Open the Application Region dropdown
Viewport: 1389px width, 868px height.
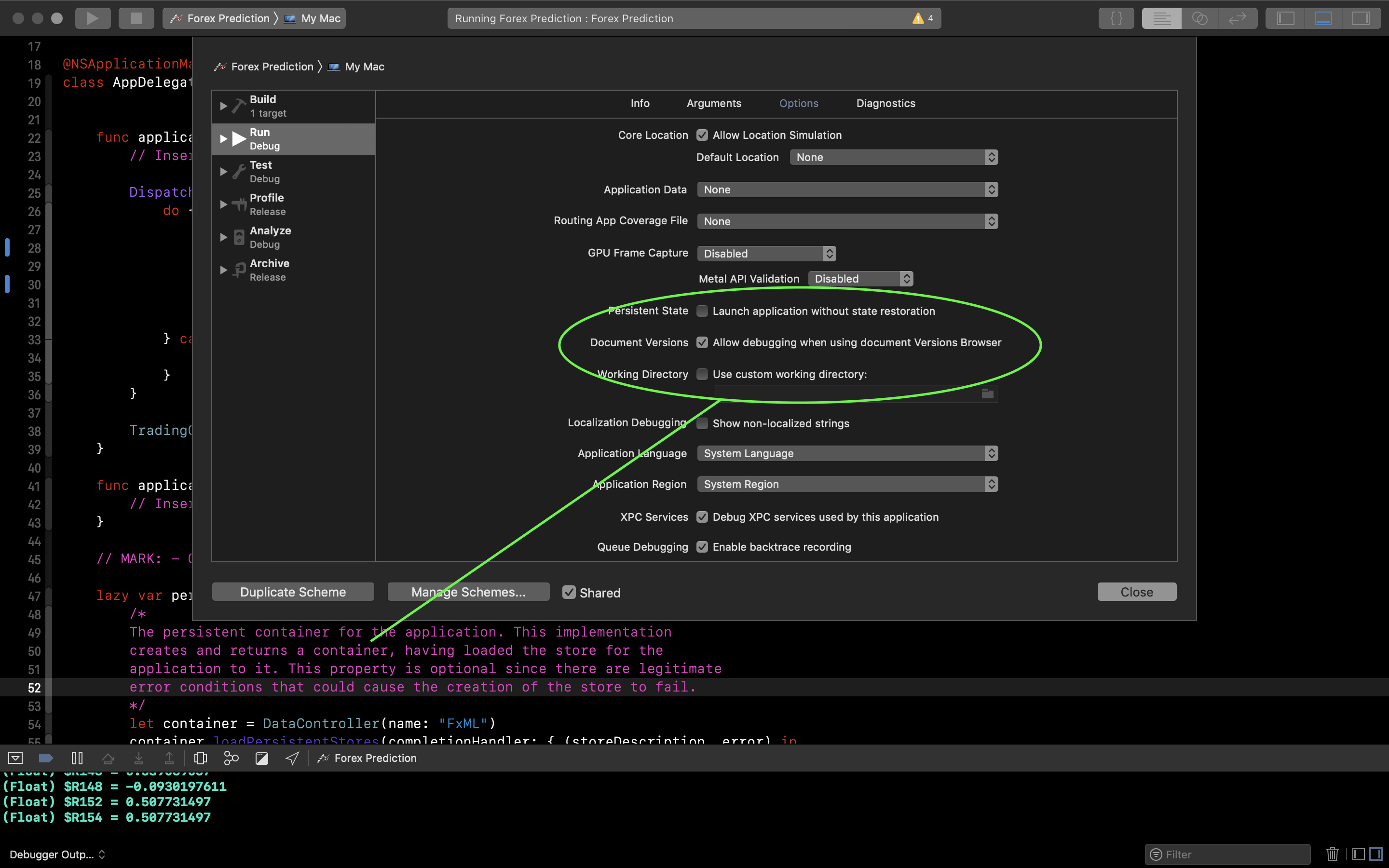point(847,485)
